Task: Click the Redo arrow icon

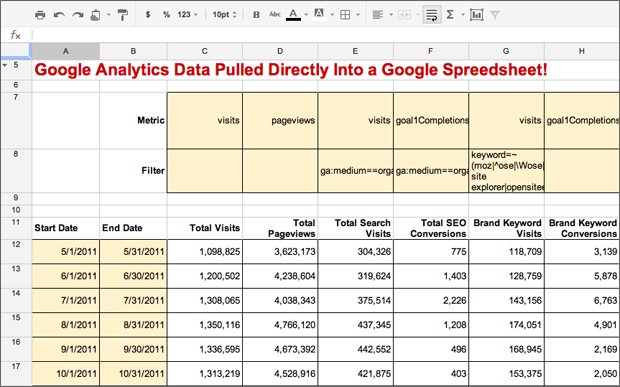Action: pyautogui.click(x=78, y=15)
